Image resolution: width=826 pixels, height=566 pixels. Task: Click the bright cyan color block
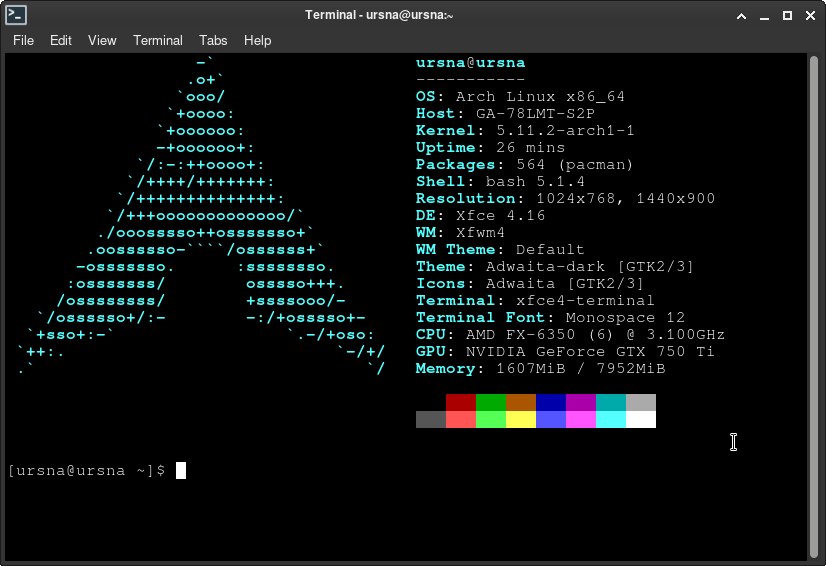click(611, 419)
